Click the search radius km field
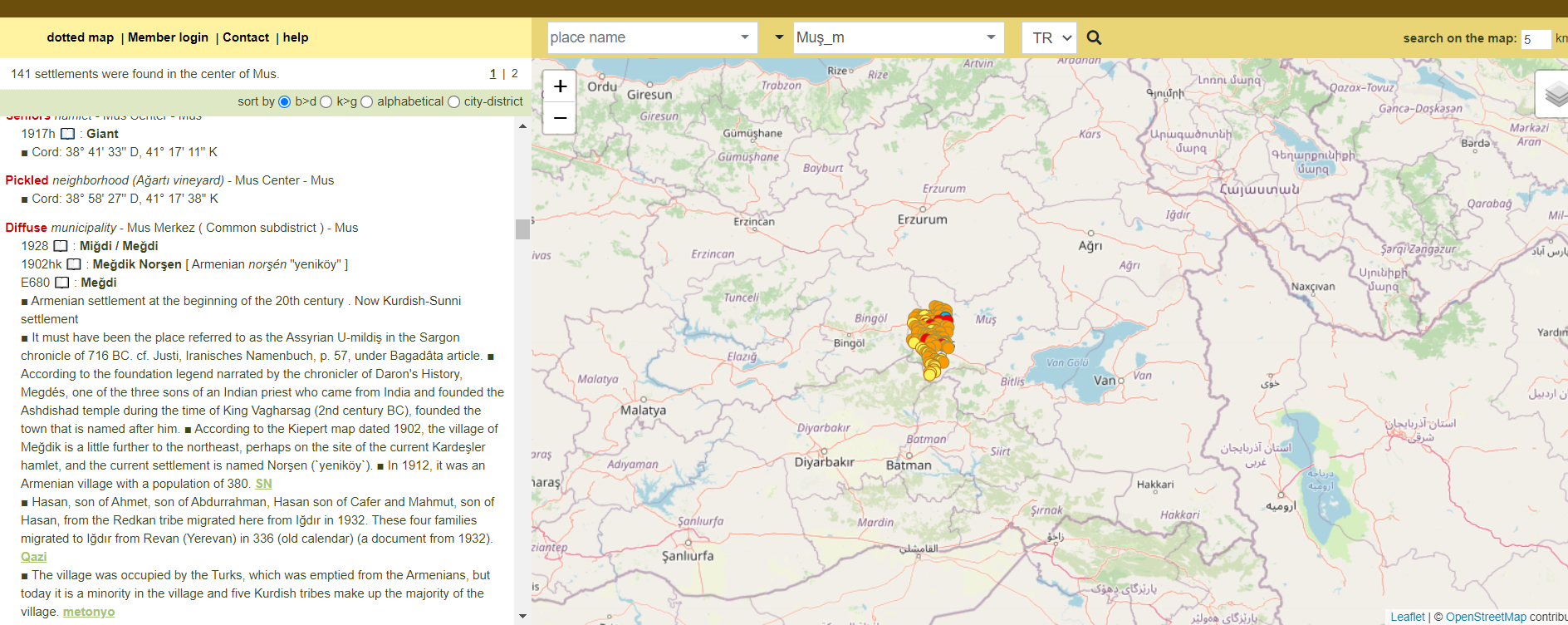Viewport: 1568px width, 625px height. tap(1535, 39)
